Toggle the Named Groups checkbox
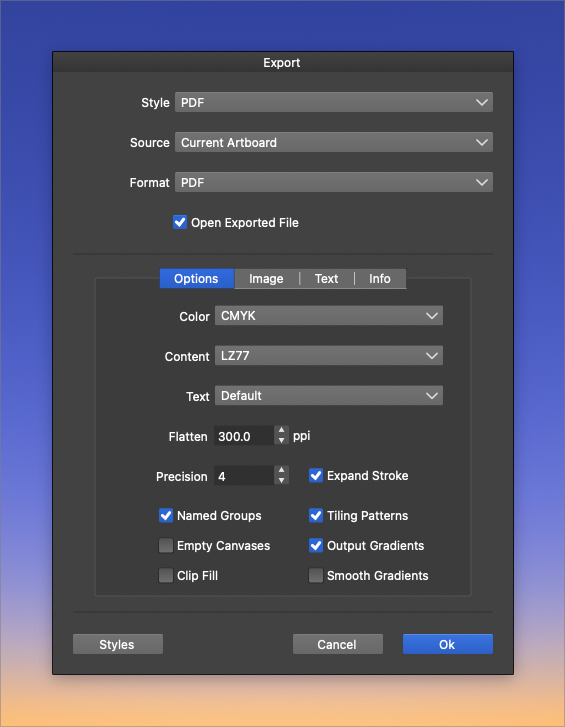This screenshot has width=565, height=727. click(165, 515)
